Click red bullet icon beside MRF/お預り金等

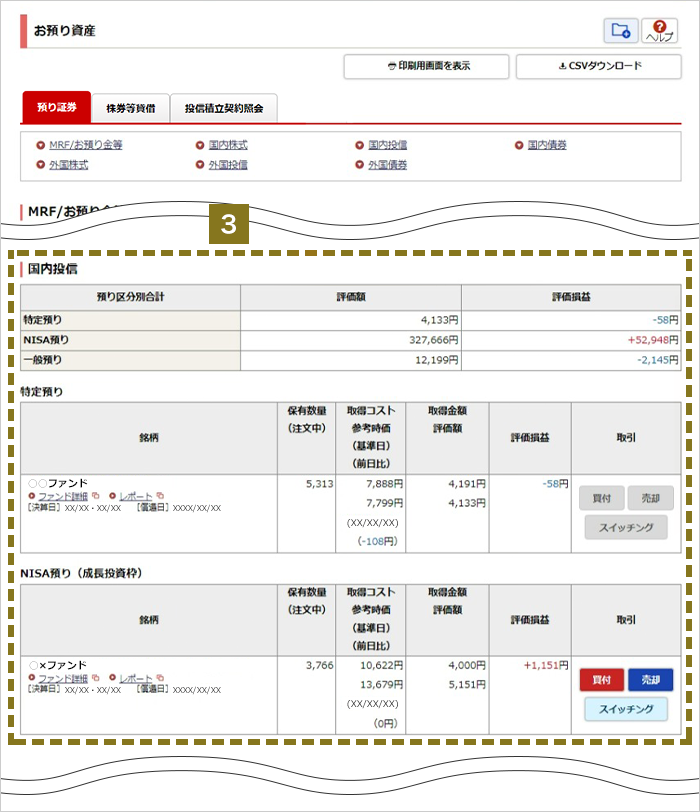(x=40, y=146)
